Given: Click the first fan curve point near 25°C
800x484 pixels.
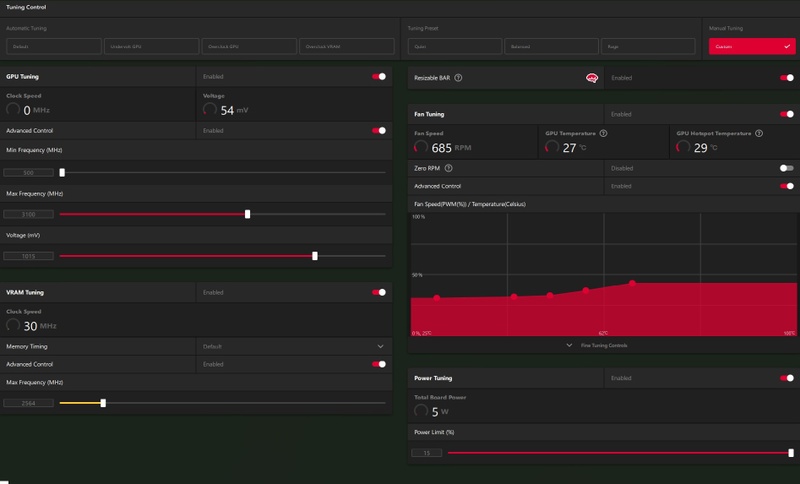Looking at the screenshot, I should pos(437,298).
